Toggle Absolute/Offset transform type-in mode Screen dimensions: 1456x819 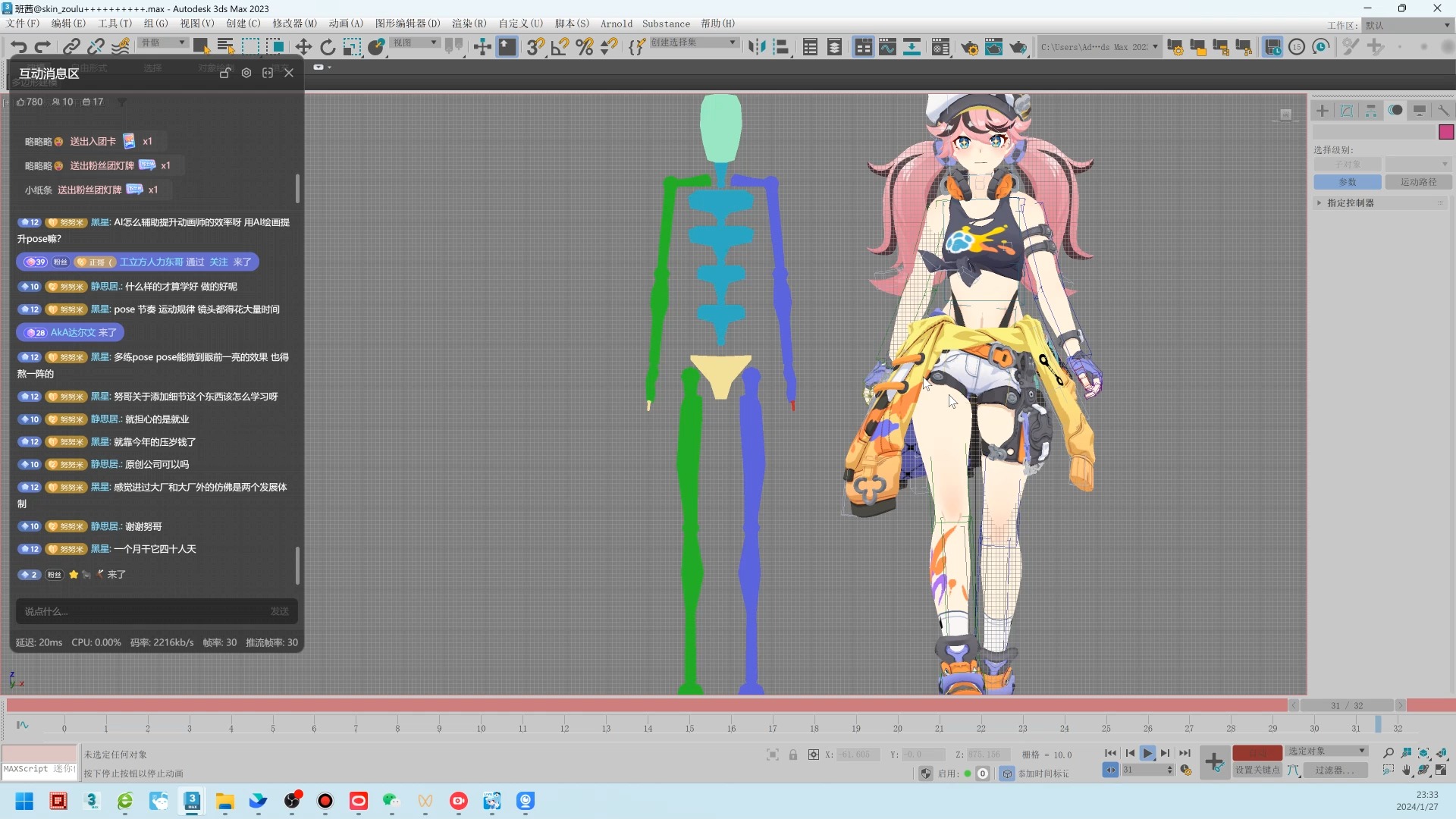(814, 755)
